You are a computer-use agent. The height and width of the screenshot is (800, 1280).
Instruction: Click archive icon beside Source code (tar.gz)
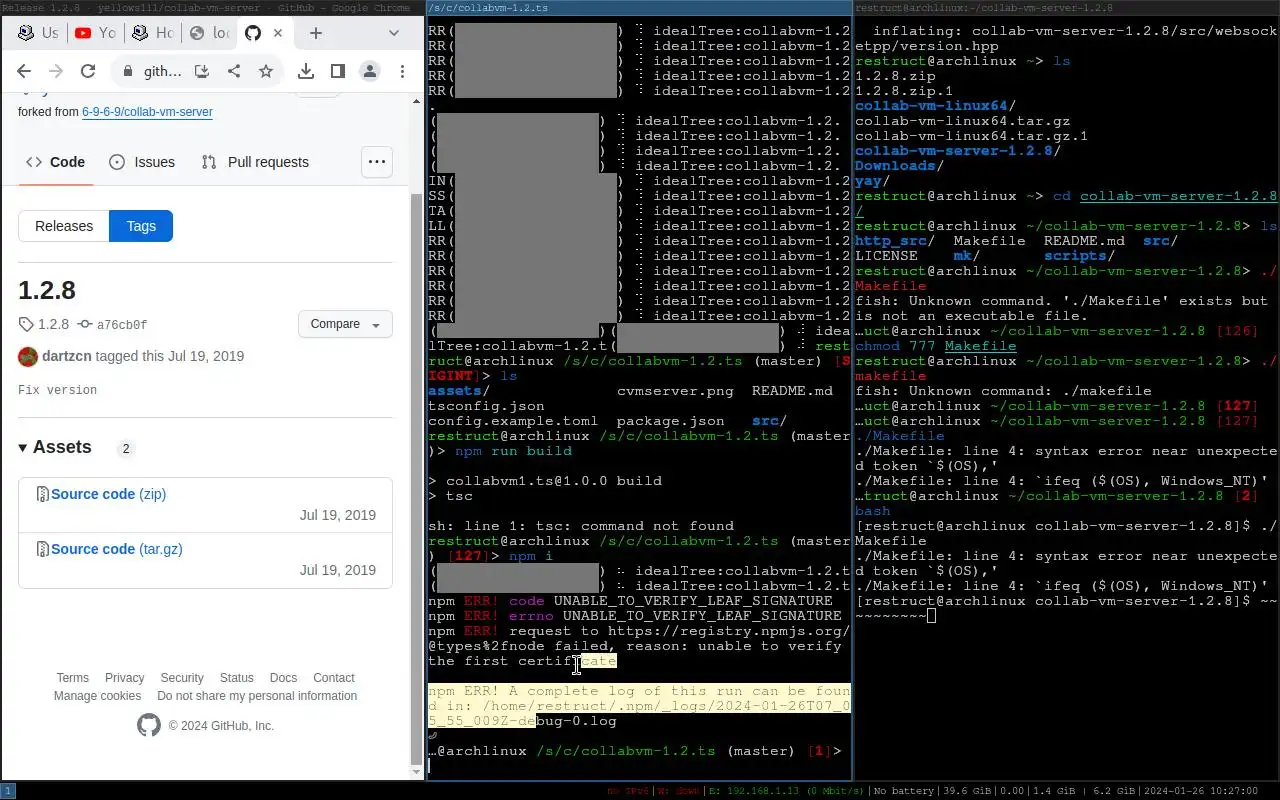point(43,549)
